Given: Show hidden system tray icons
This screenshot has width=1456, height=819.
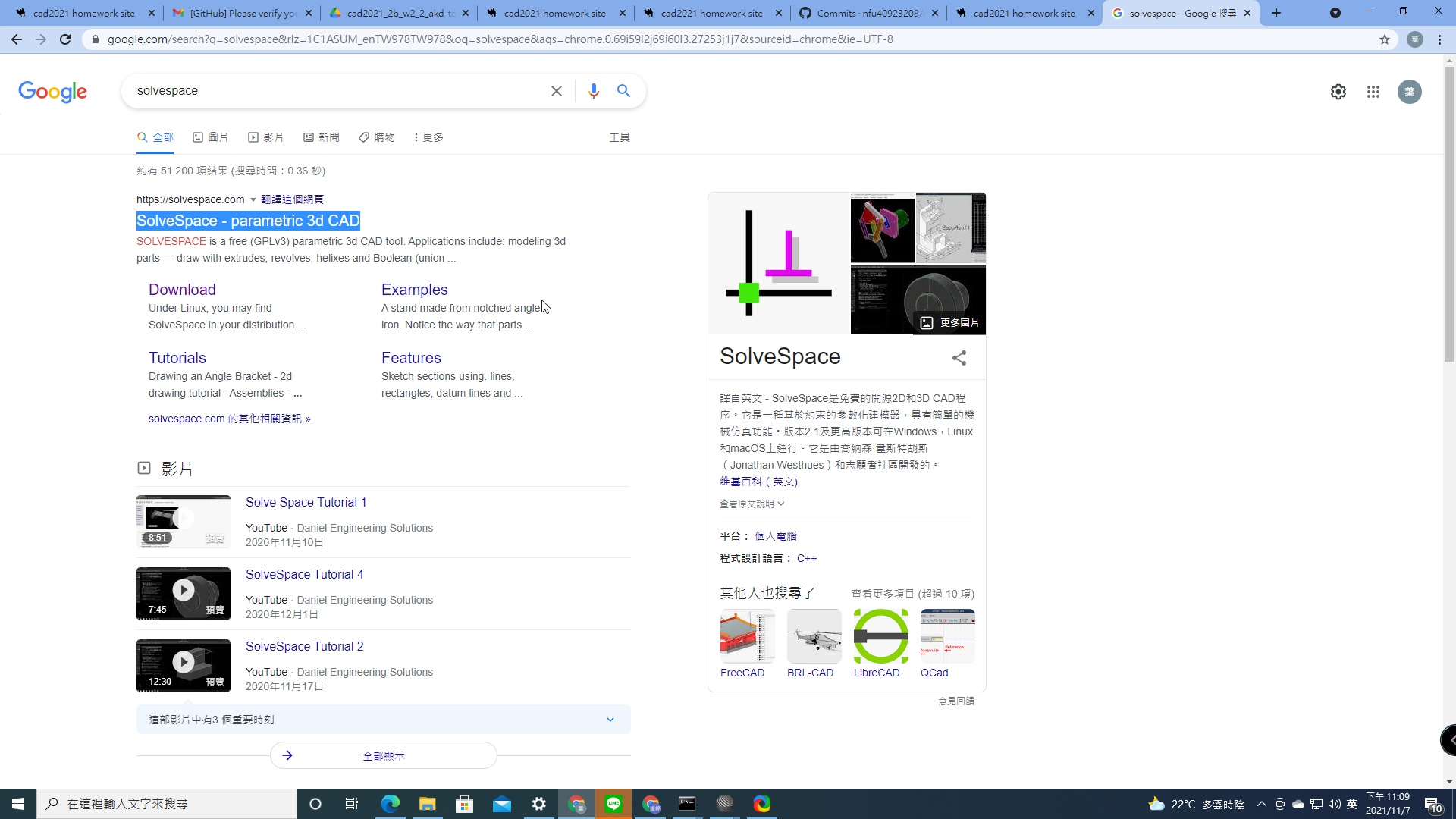Looking at the screenshot, I should coord(1262,804).
